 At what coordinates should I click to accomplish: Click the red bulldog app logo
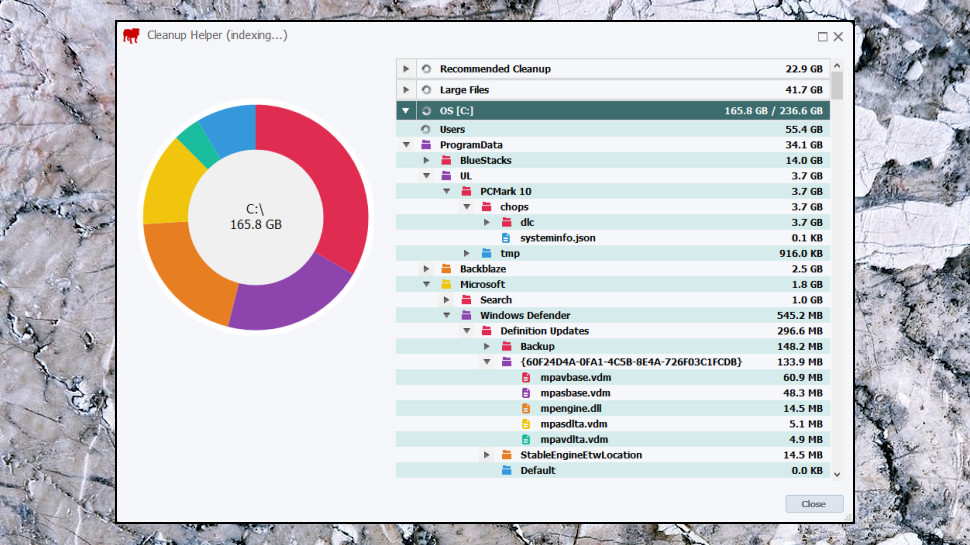click(x=131, y=35)
